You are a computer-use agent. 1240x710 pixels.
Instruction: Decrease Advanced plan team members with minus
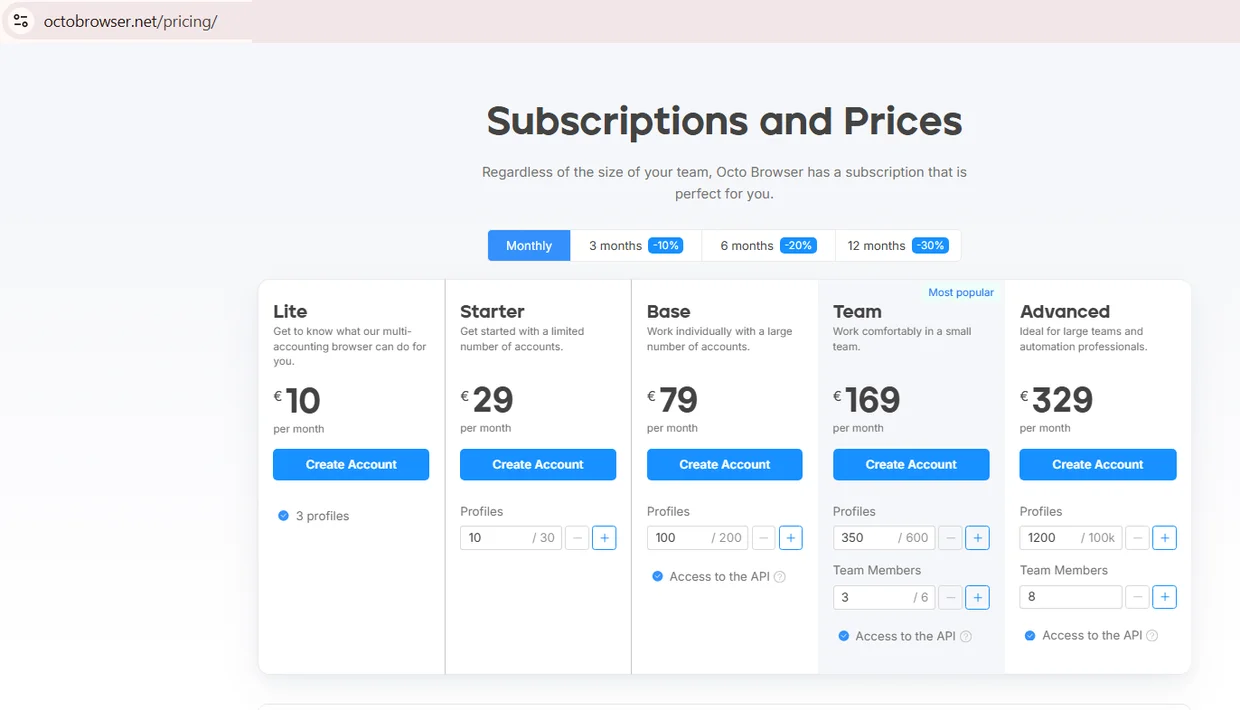[1137, 597]
